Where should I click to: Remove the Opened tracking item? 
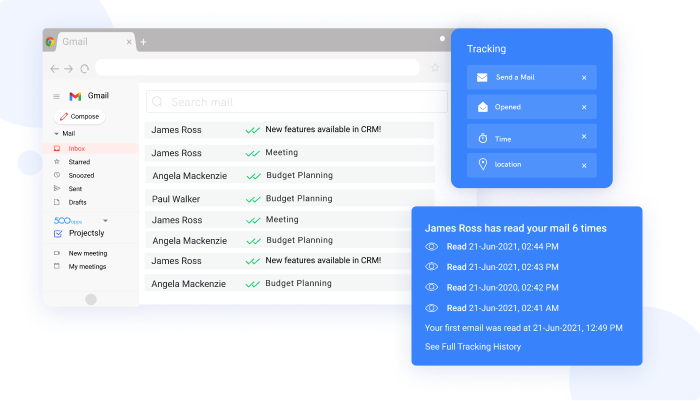[x=584, y=107]
